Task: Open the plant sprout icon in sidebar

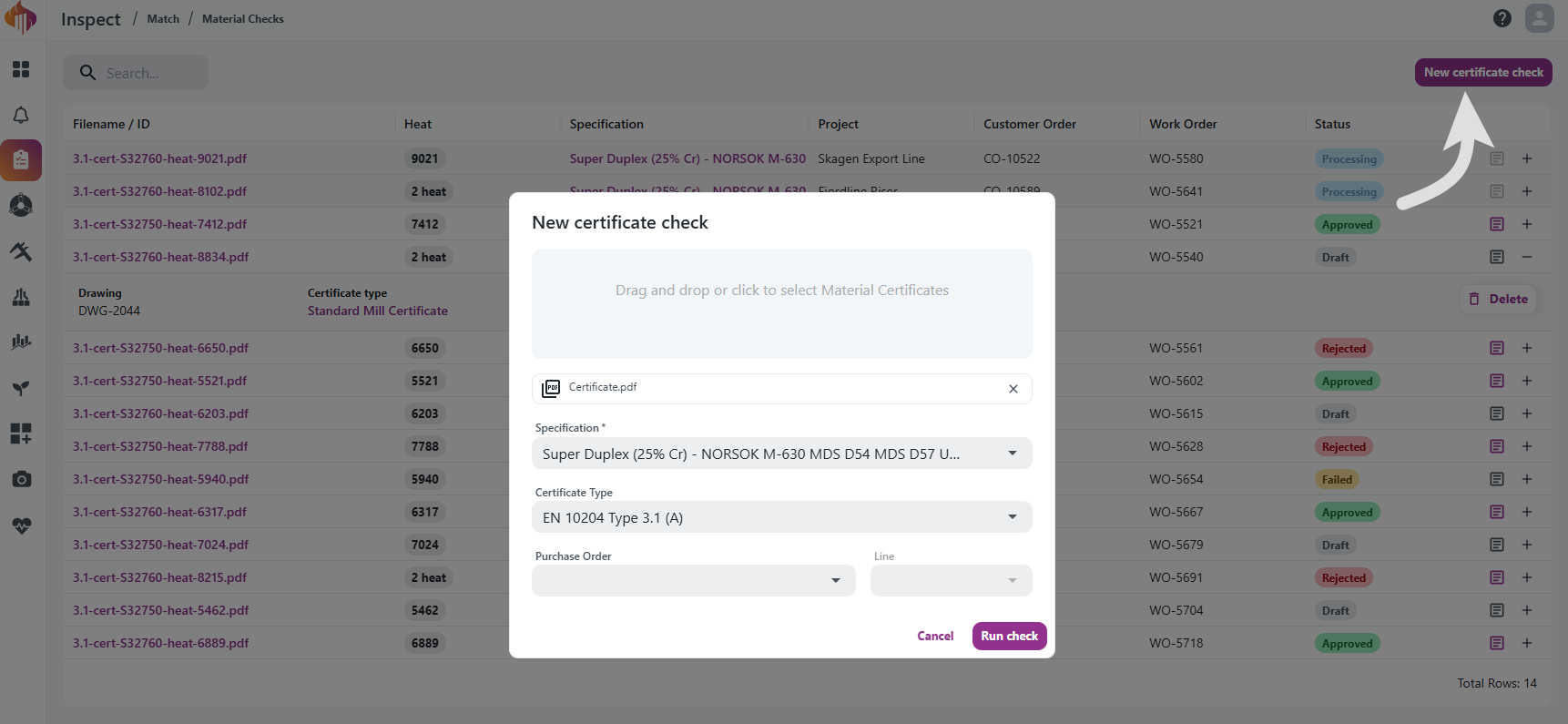Action: click(21, 388)
